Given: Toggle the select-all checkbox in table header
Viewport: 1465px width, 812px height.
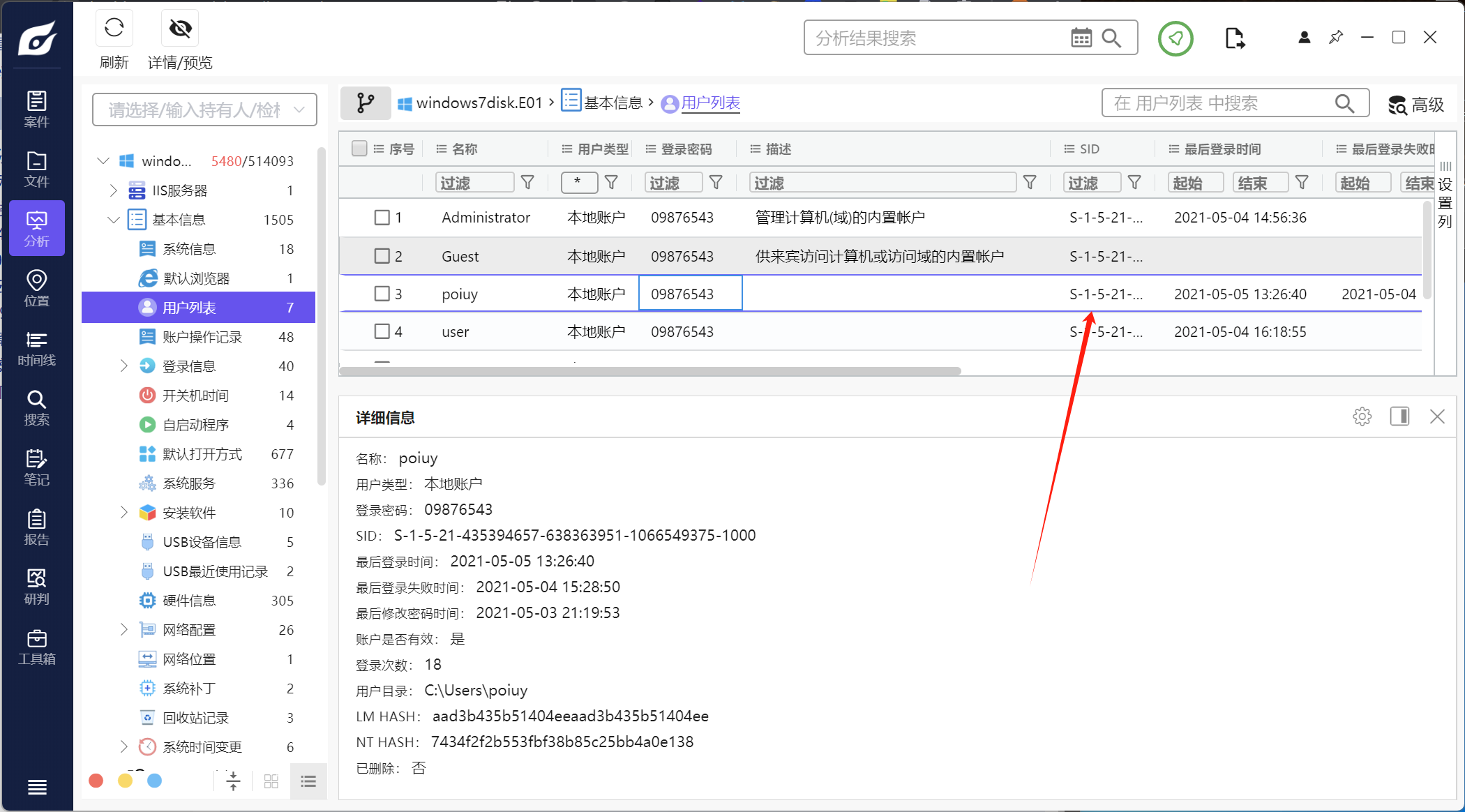Looking at the screenshot, I should [x=359, y=149].
